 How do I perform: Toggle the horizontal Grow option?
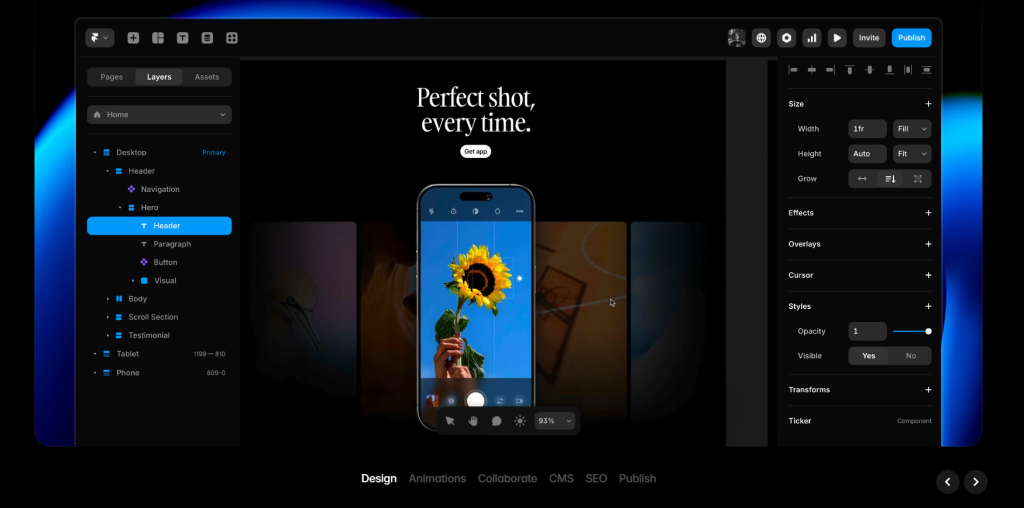click(x=862, y=179)
